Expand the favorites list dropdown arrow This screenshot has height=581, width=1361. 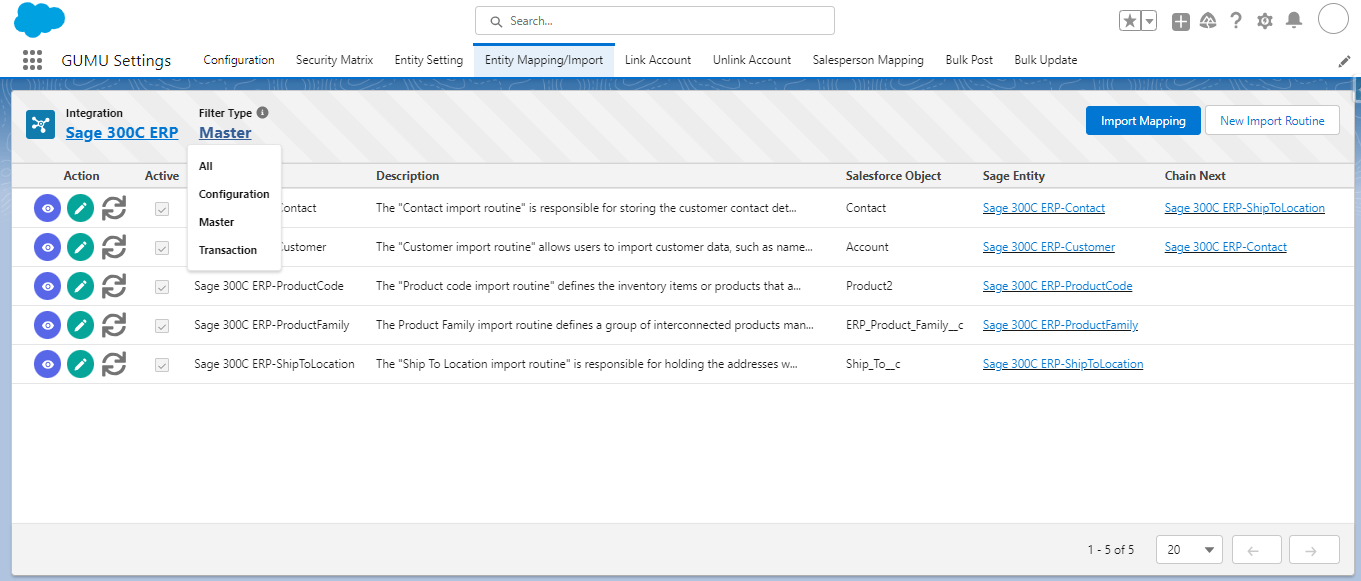(1149, 21)
